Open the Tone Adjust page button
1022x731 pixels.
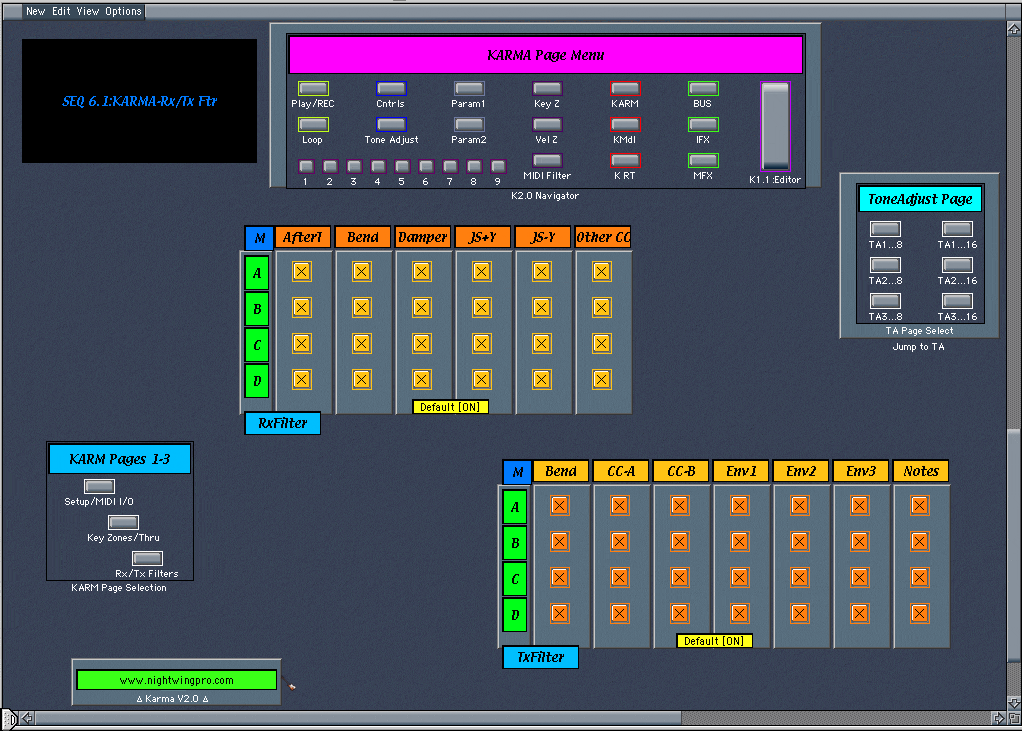[391, 125]
